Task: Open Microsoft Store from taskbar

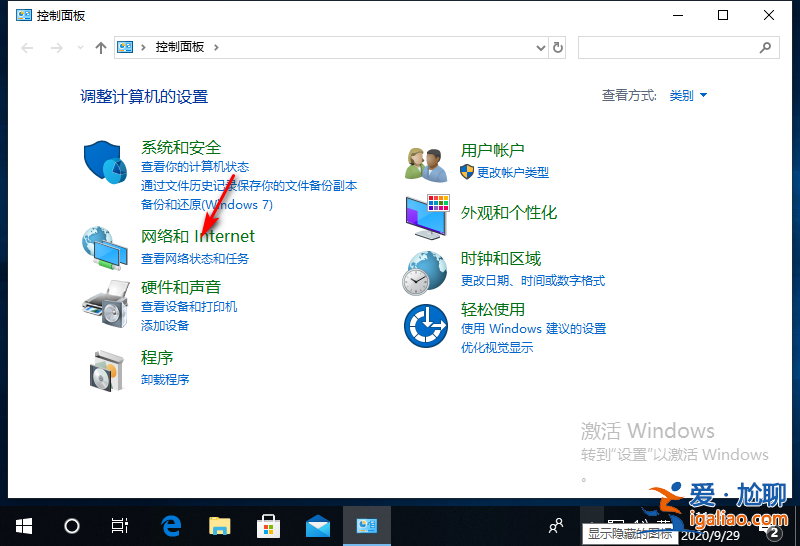Action: click(x=268, y=526)
